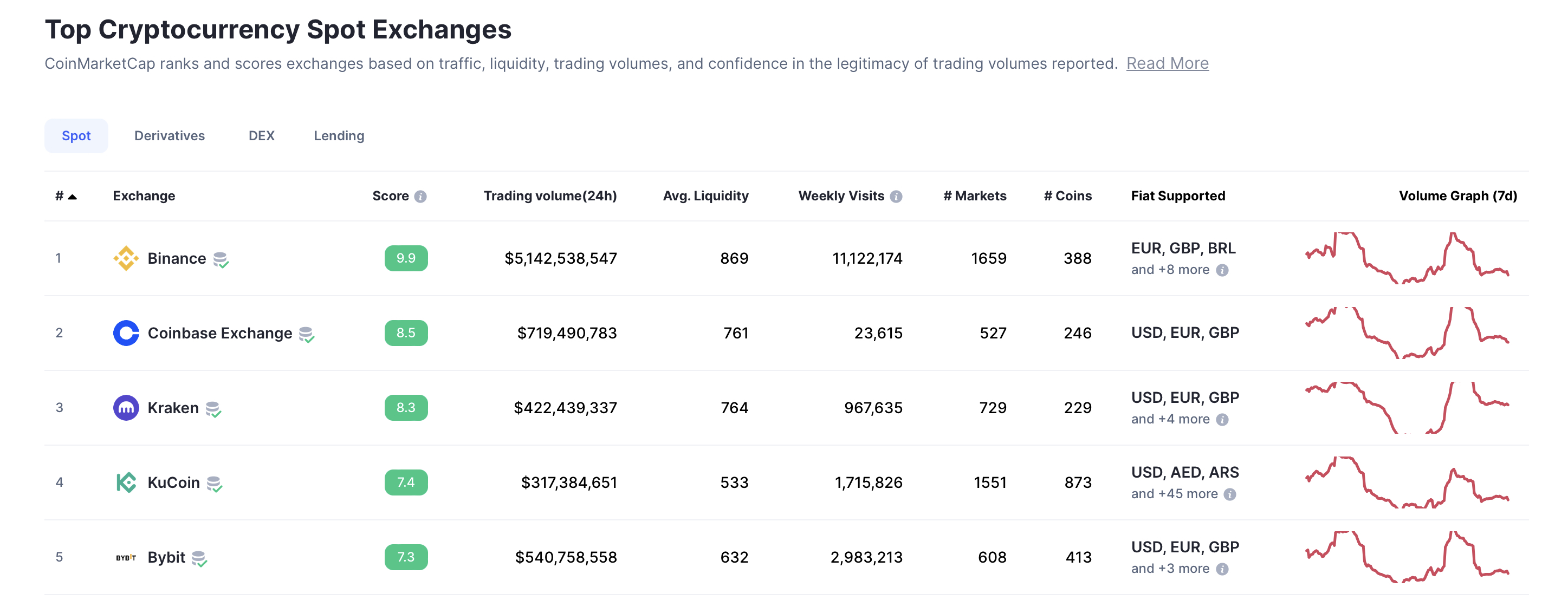Viewport: 1568px width, 600px height.
Task: Click info icon next to 'and +3 more'
Action: click(x=1222, y=570)
